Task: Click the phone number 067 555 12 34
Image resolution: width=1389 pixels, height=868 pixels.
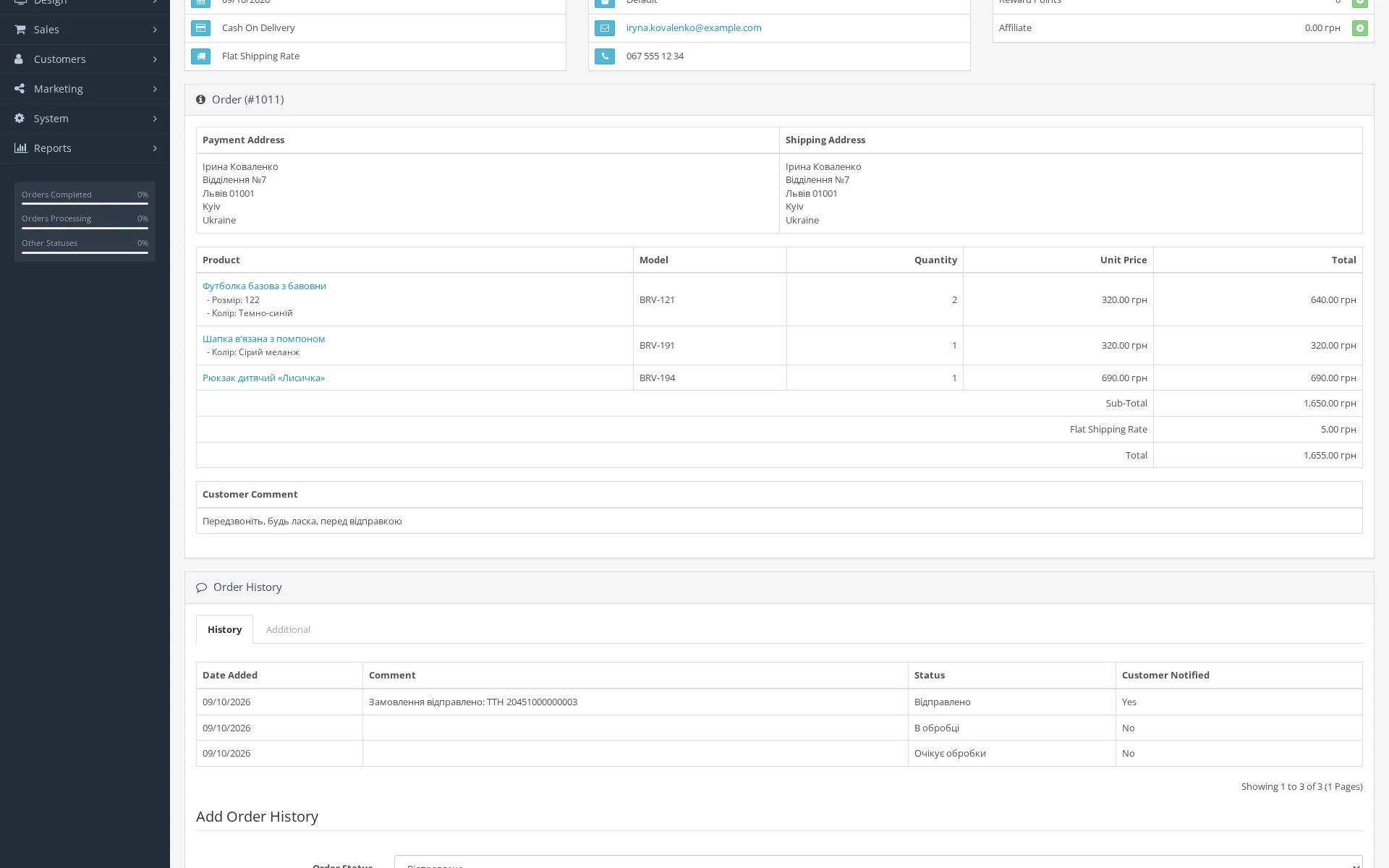Action: (655, 56)
